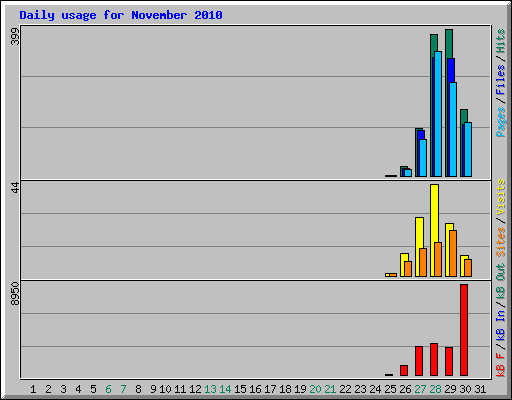This screenshot has width=512, height=400.
Task: Click the x-axis day label 8
Action: click(x=138, y=389)
